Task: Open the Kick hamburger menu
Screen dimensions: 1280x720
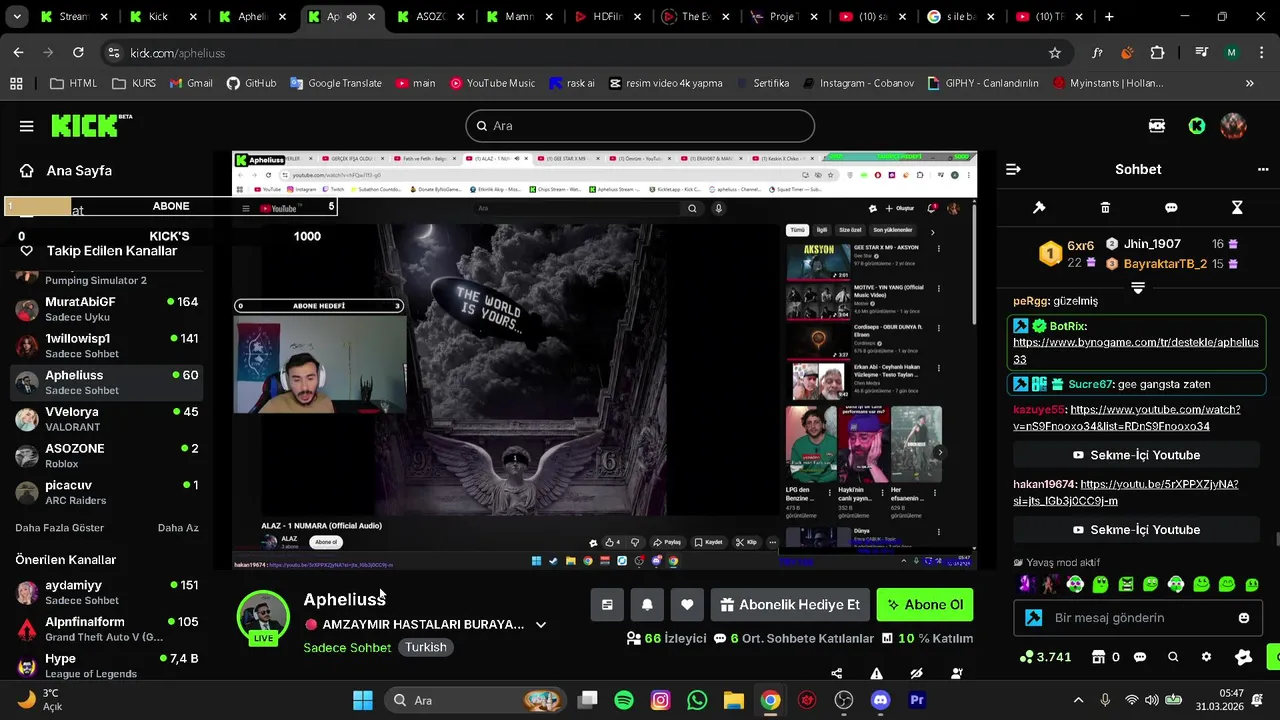Action: coord(27,126)
